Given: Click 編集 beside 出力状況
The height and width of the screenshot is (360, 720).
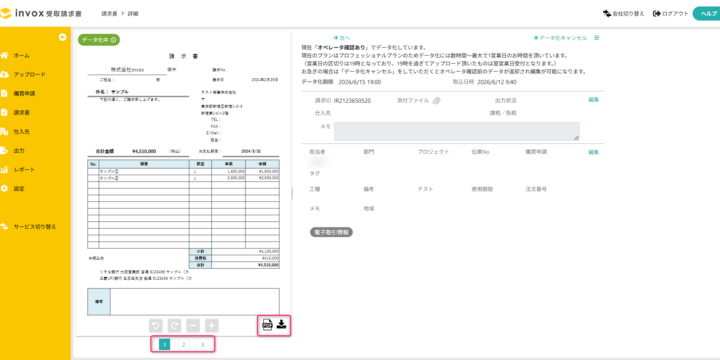Looking at the screenshot, I should tap(593, 100).
